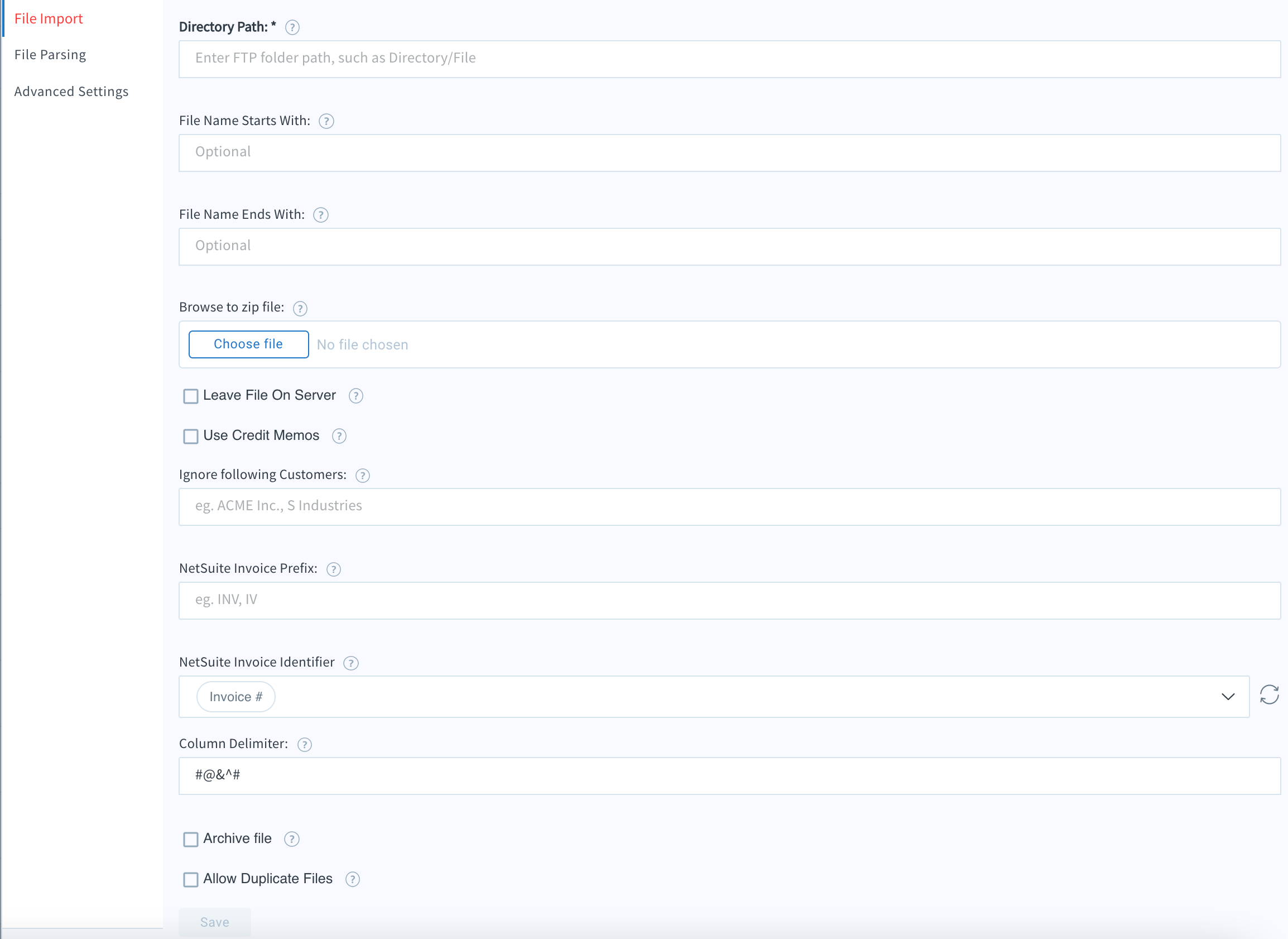Enable Allow Duplicate Files

point(191,880)
